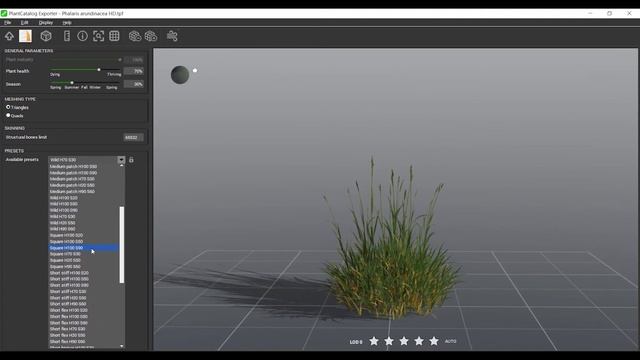Click the Season slider handle

point(72,83)
